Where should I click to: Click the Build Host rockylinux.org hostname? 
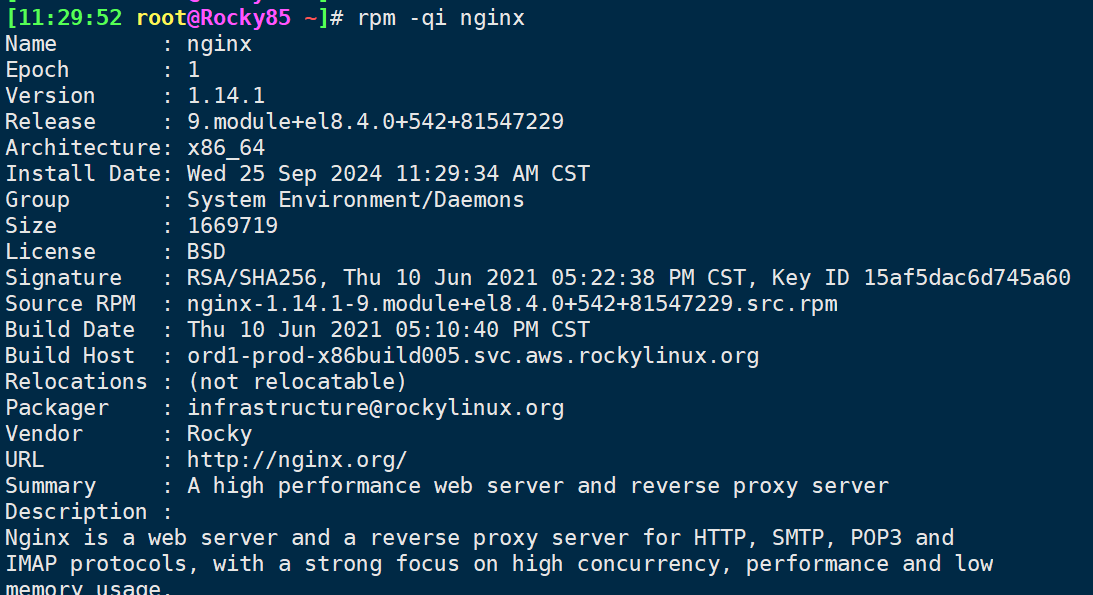coord(473,356)
